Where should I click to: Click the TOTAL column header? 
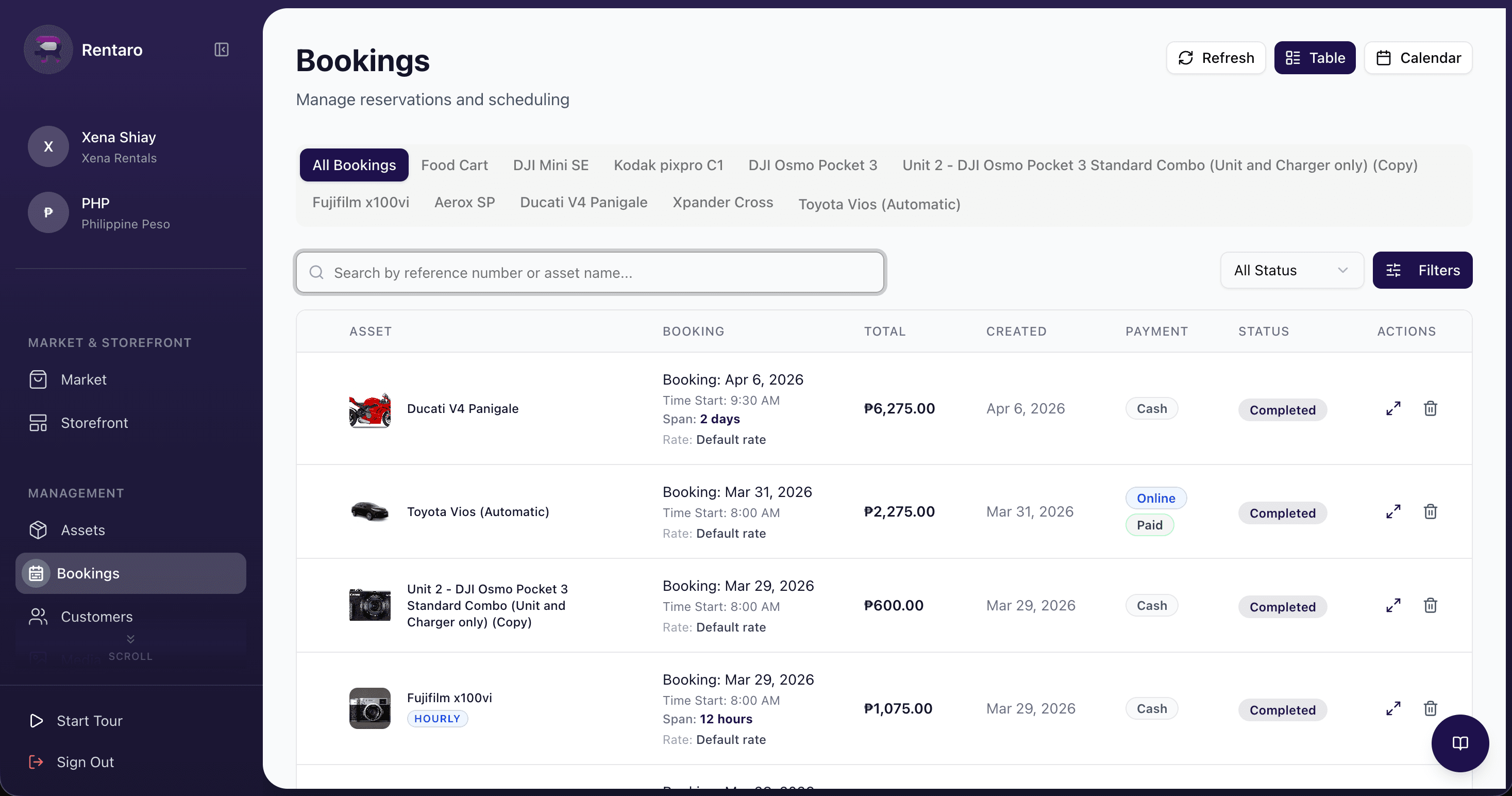[x=884, y=331]
